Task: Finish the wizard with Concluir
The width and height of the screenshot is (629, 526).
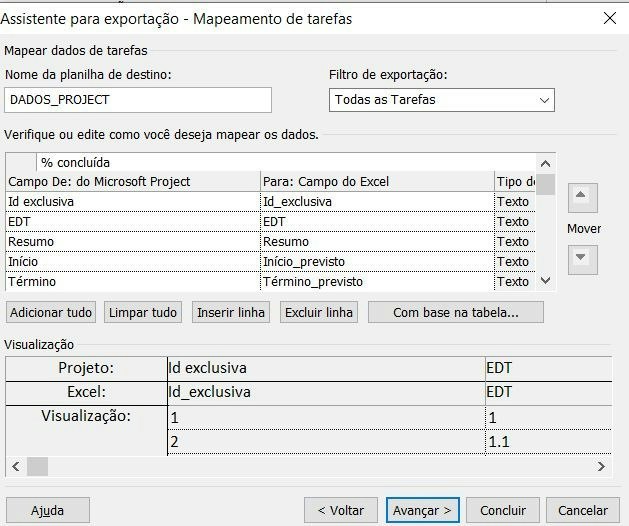Action: (503, 510)
